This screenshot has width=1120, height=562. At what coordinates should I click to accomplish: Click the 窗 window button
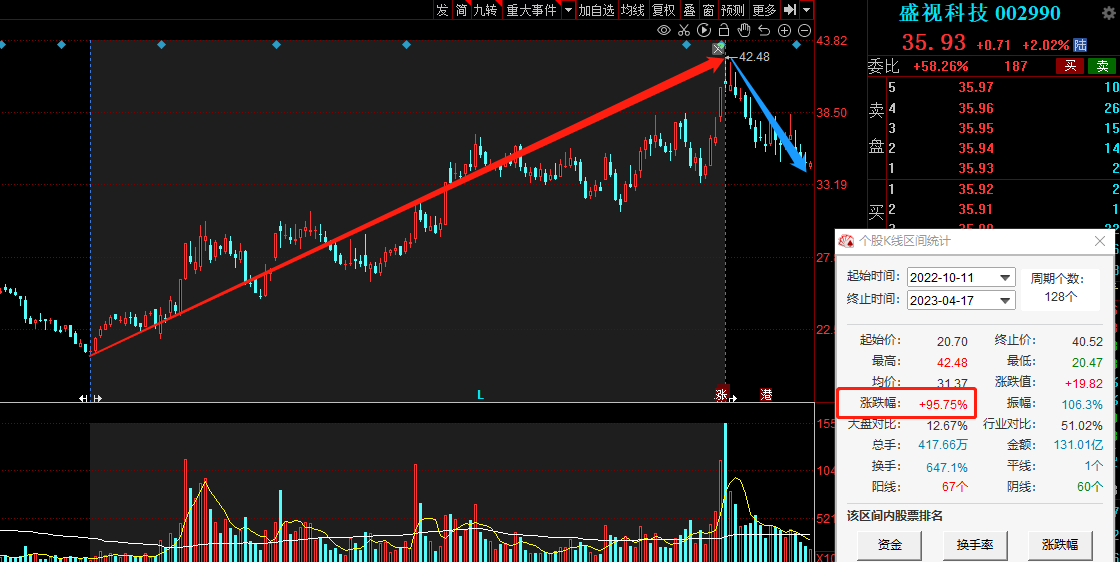pyautogui.click(x=708, y=10)
